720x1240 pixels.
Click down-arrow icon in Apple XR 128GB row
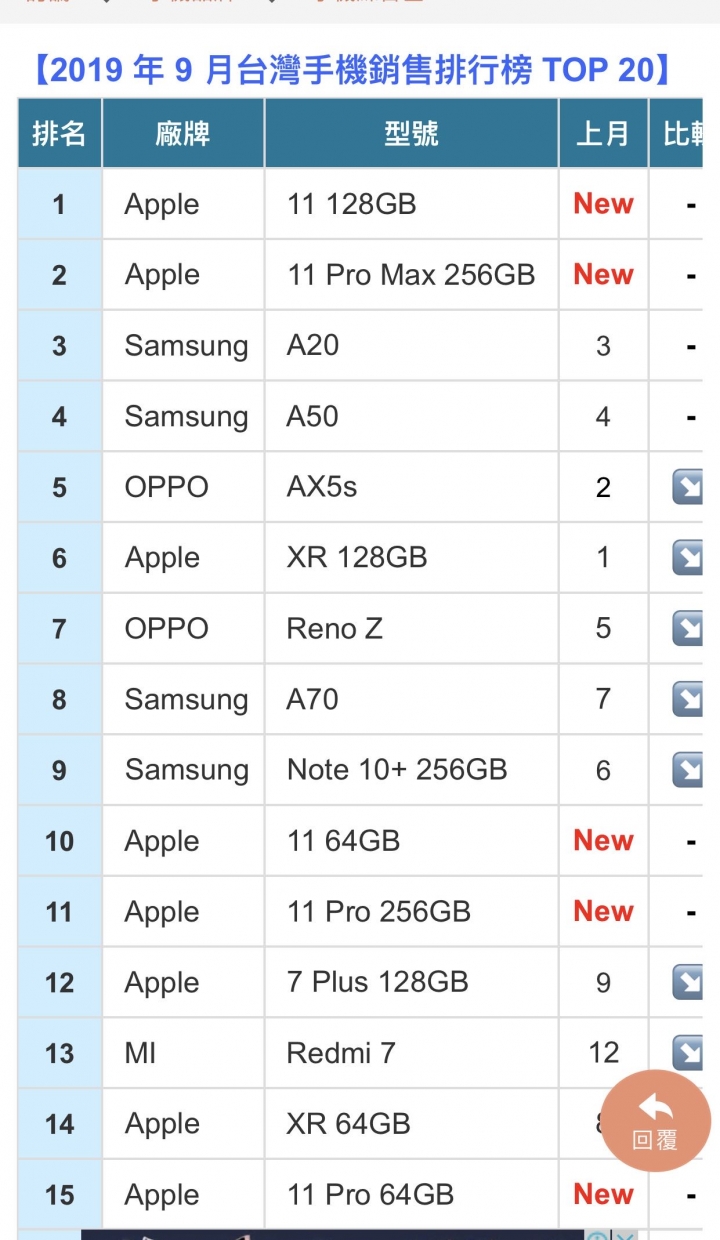click(x=688, y=558)
